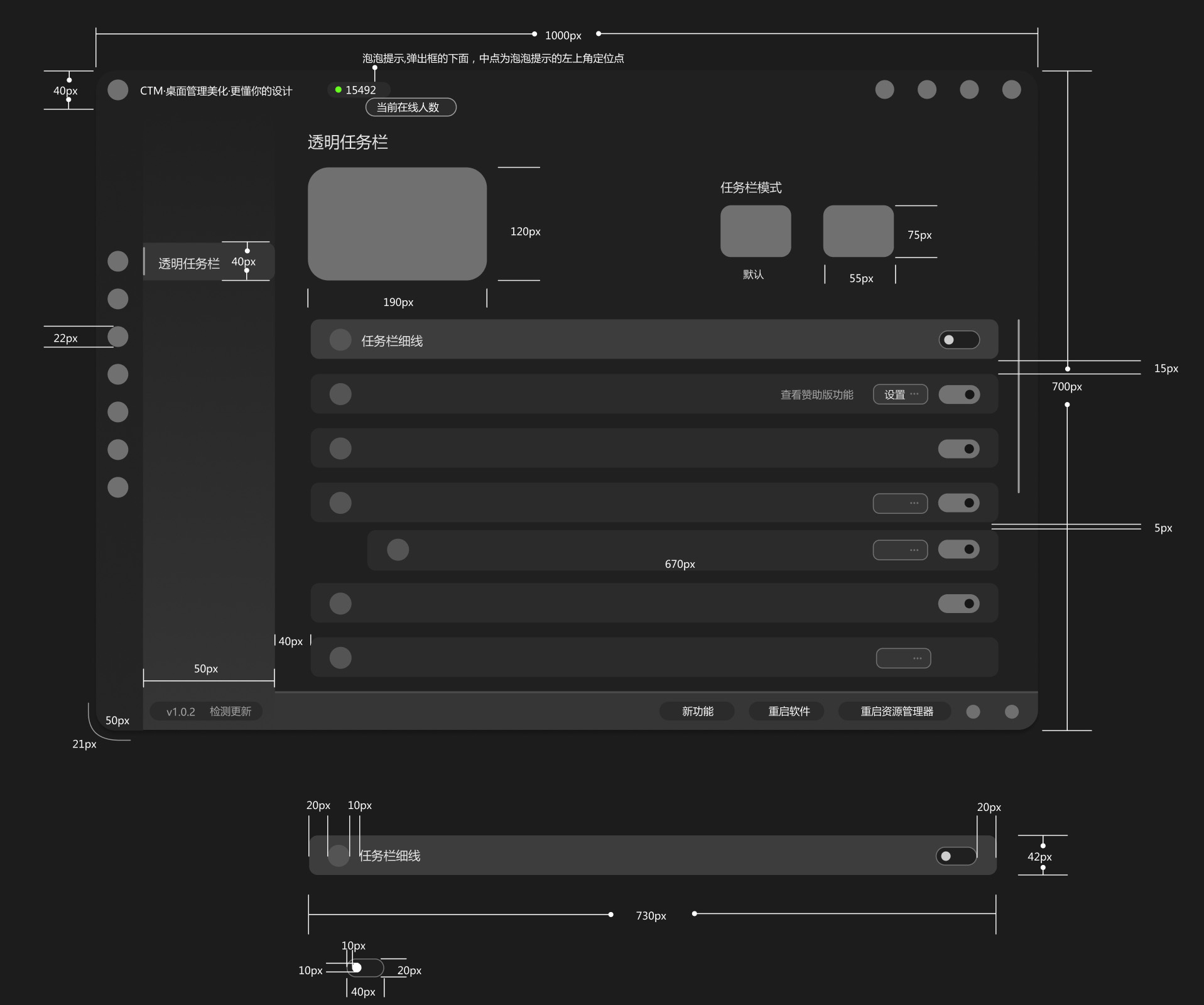Enable 任务栏细线 toggle in the main window list
The height and width of the screenshot is (1005, 1204).
[x=959, y=340]
